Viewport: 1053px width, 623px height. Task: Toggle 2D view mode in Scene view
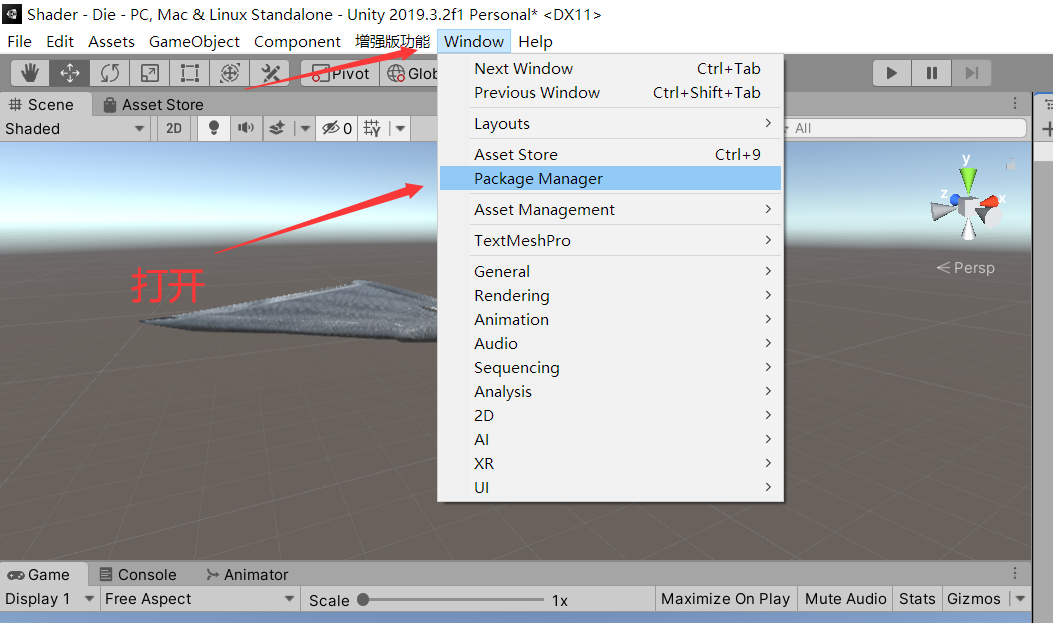point(175,128)
